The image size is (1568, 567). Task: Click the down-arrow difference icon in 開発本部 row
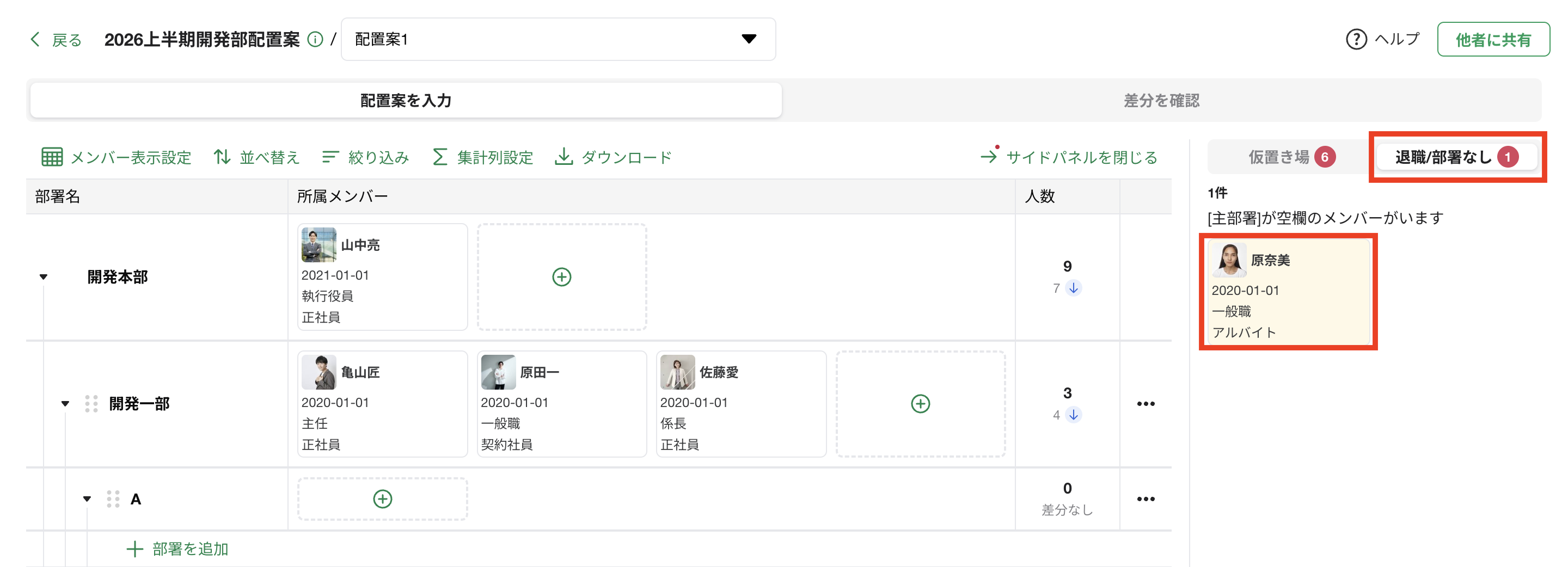point(1074,288)
